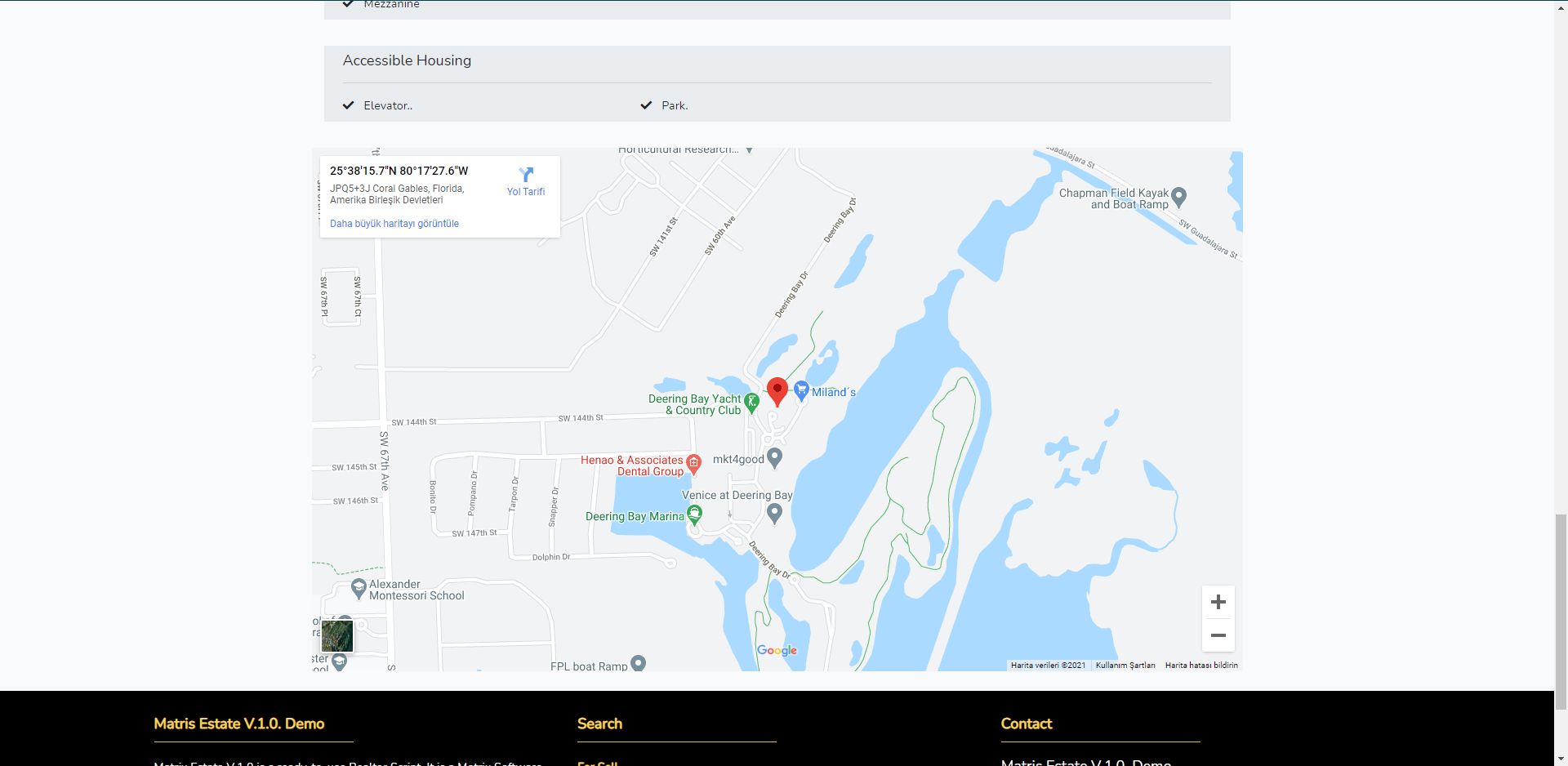Open Kullanım Şartları terms link
Screen dimensions: 1568x766
pyautogui.click(x=1125, y=666)
